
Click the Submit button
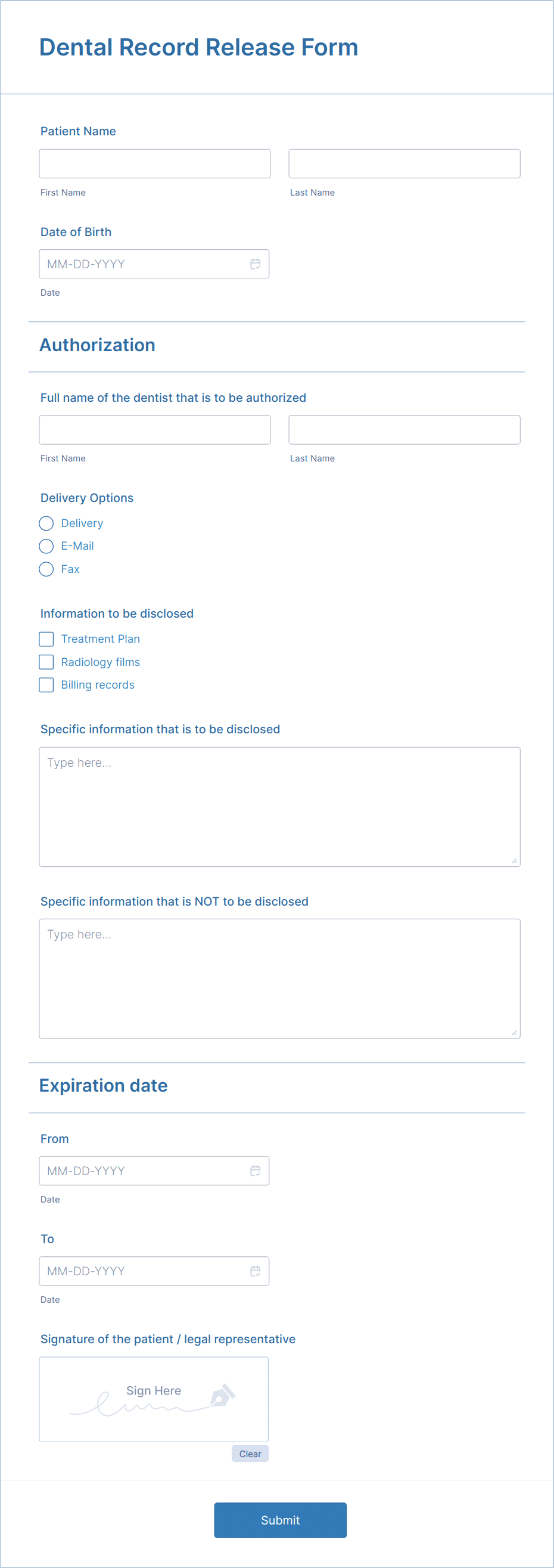click(280, 1520)
